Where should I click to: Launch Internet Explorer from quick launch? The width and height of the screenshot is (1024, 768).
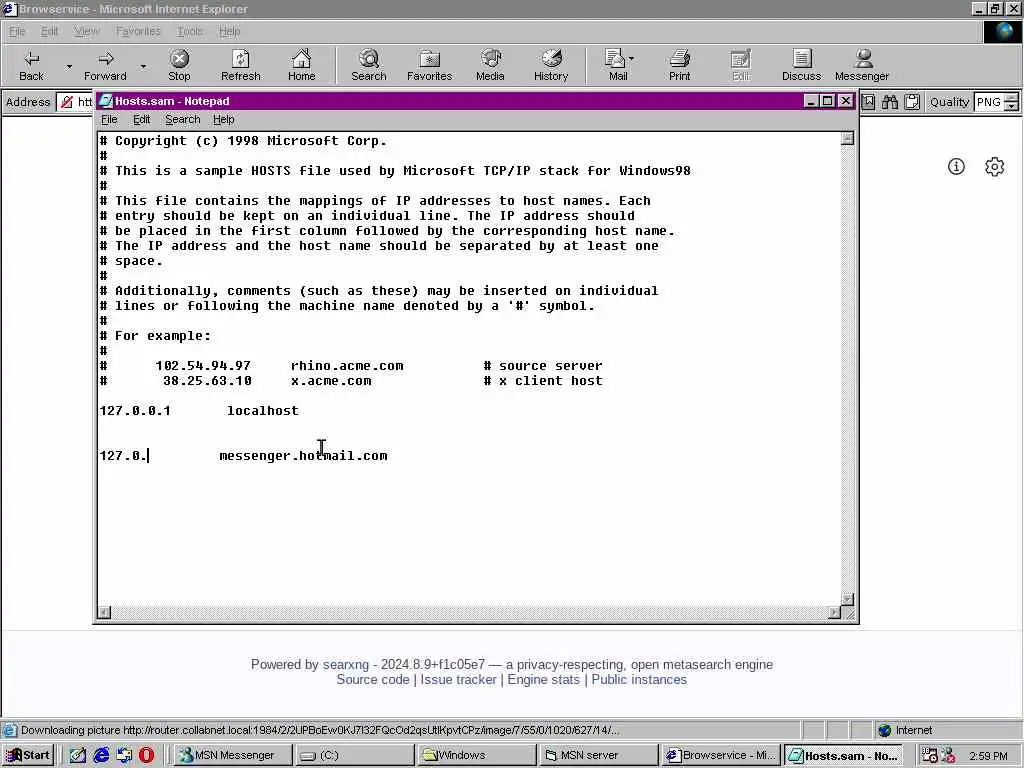[x=101, y=755]
